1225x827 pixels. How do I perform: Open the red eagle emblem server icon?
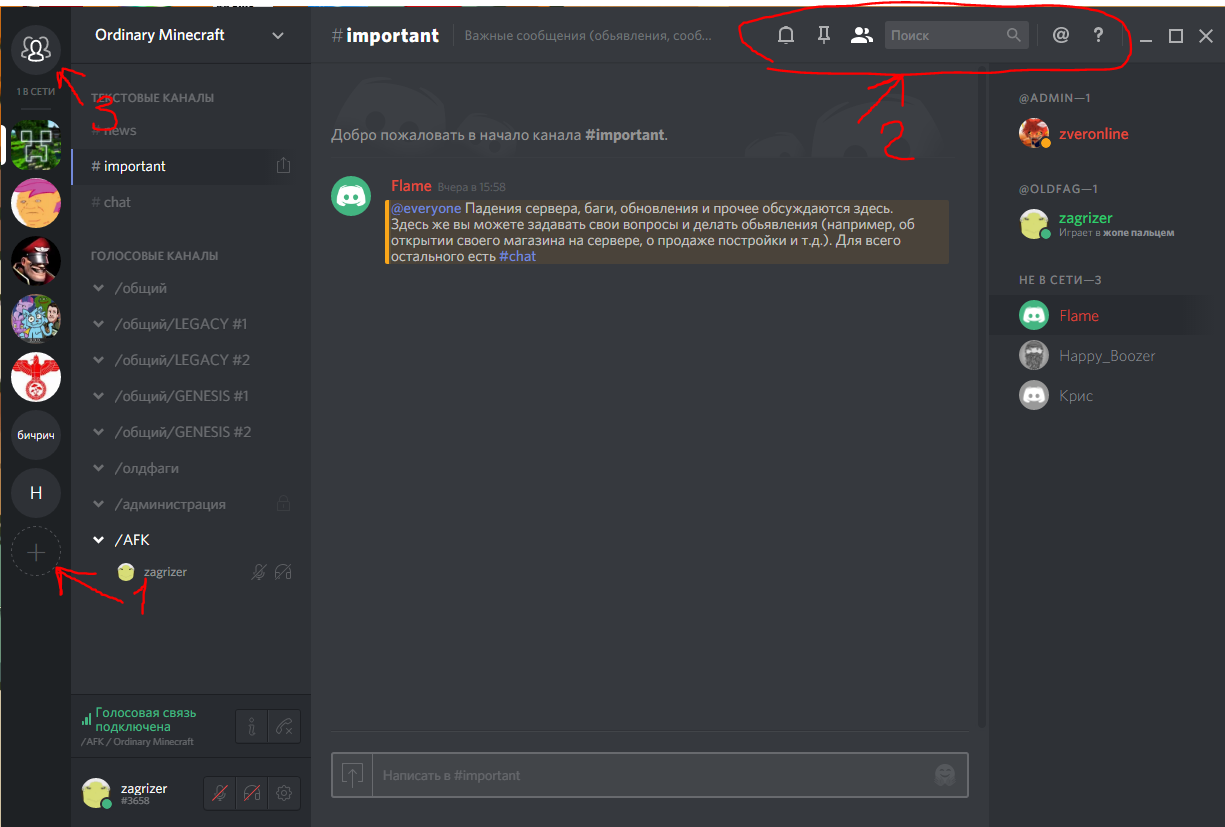(x=35, y=378)
